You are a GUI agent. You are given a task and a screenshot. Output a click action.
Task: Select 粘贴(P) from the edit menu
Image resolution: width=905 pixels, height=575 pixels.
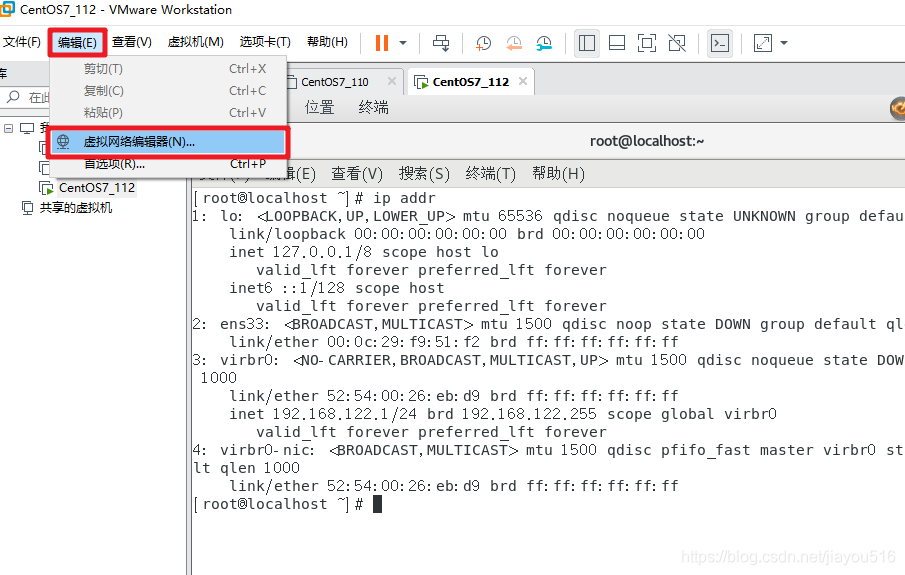168,113
